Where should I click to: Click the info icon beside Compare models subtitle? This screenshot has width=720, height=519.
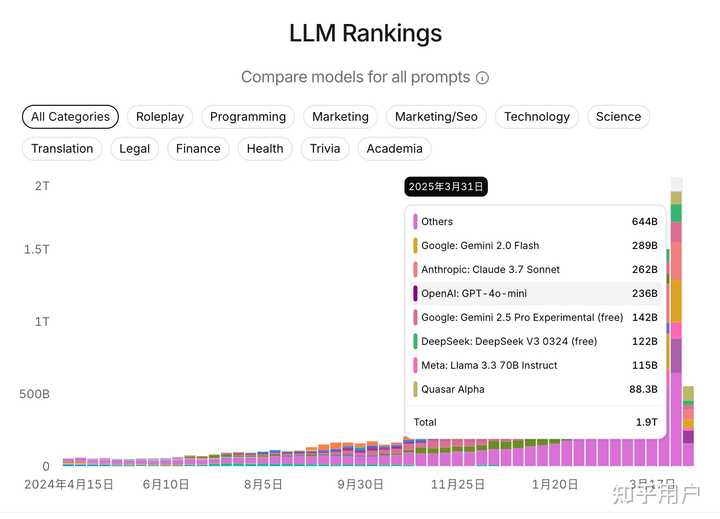coord(482,78)
